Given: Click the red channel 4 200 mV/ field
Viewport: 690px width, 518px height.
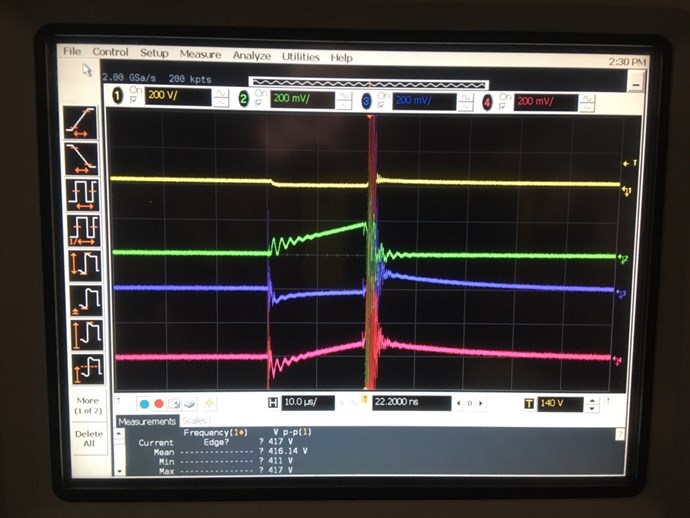Looking at the screenshot, I should [x=545, y=103].
